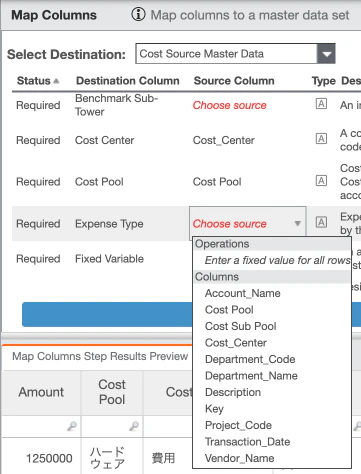Select Department_Name option
361x474 pixels.
(251, 376)
